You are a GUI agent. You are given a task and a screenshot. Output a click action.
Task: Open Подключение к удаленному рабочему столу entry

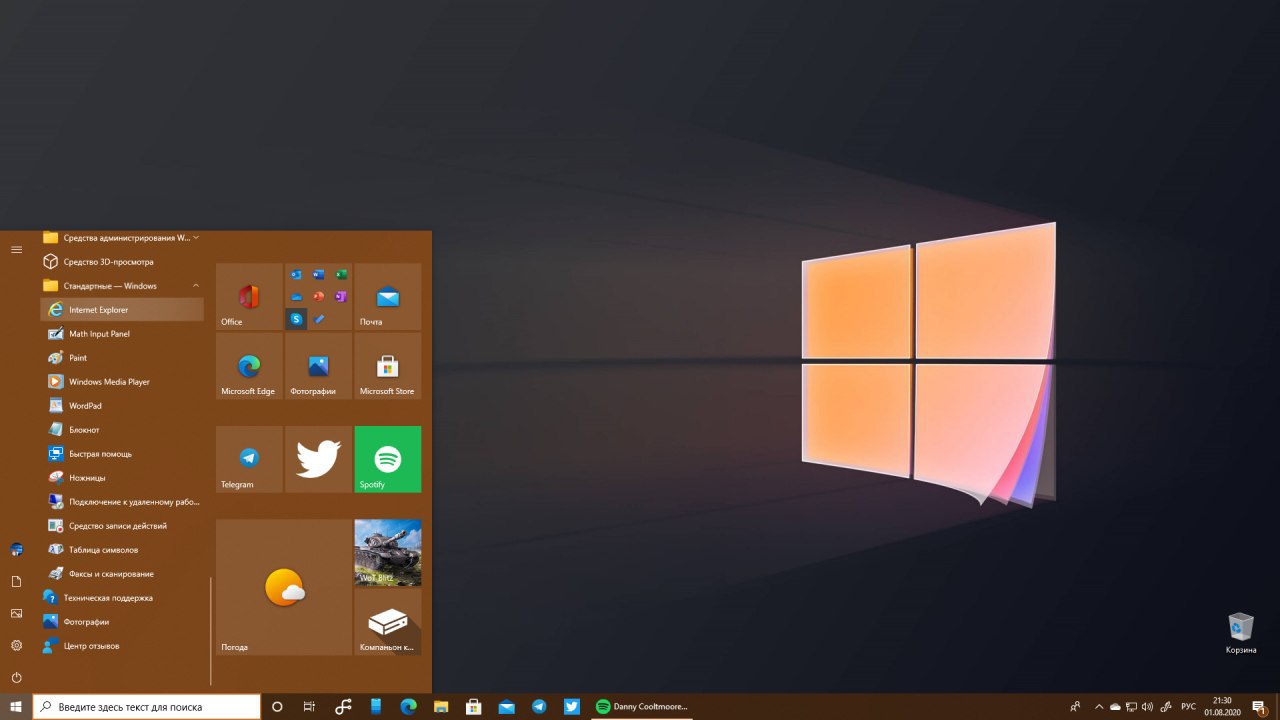point(122,502)
